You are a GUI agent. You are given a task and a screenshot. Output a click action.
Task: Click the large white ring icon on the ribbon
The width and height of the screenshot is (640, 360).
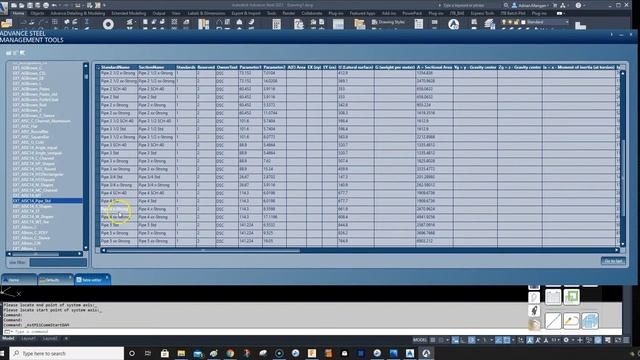108,24
